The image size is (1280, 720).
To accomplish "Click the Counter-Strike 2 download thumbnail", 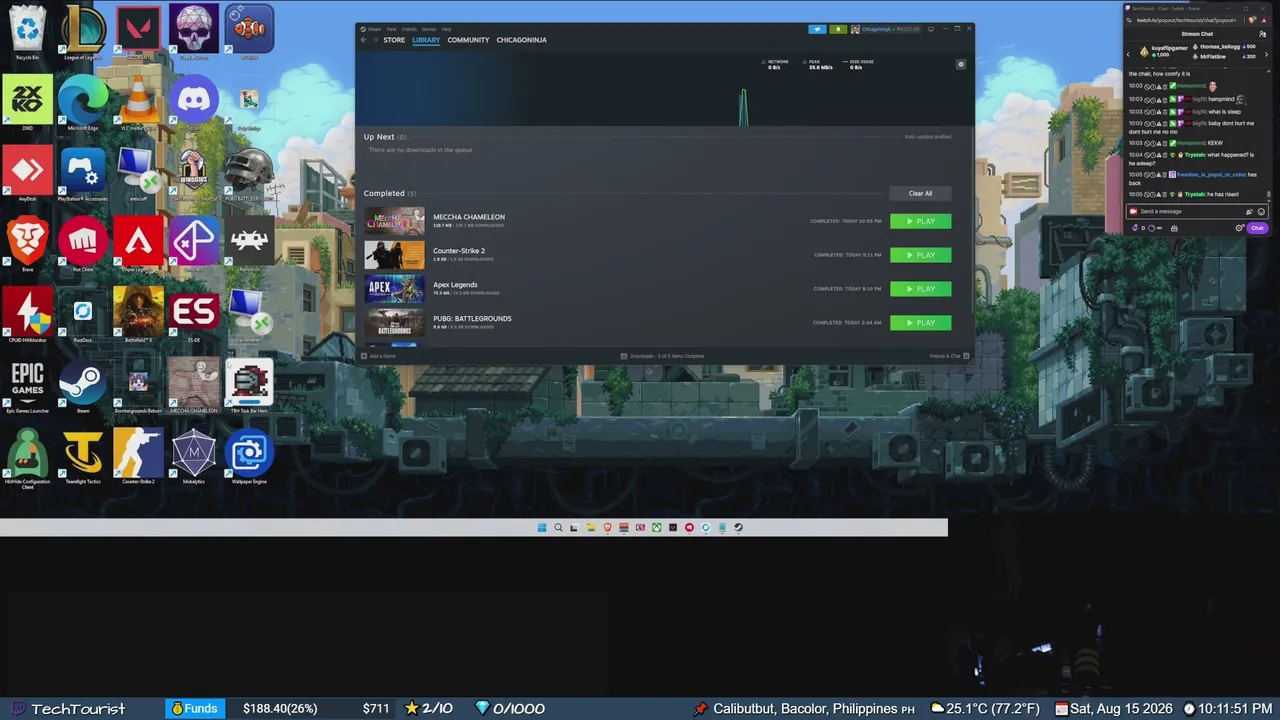I will coord(394,255).
